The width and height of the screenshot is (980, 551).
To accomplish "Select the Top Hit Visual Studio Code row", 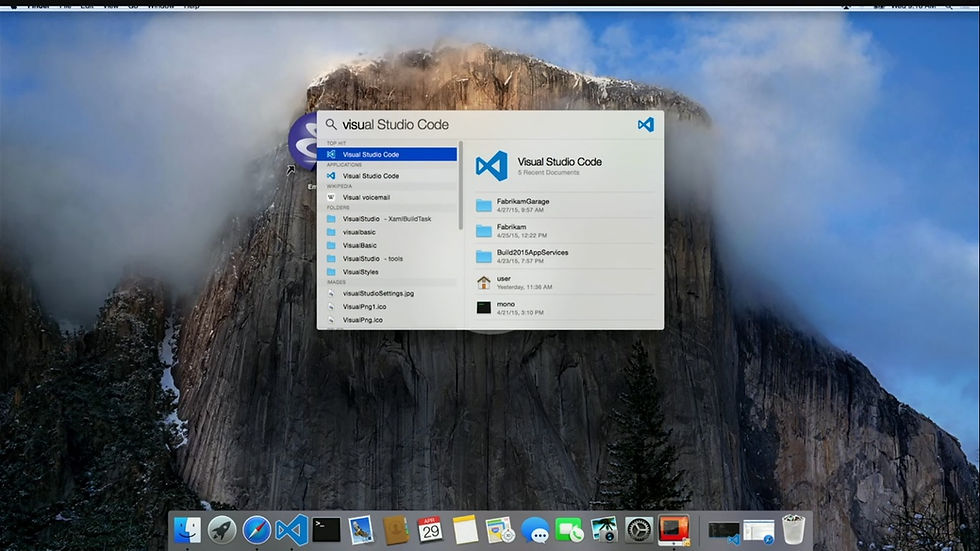I will coord(388,154).
